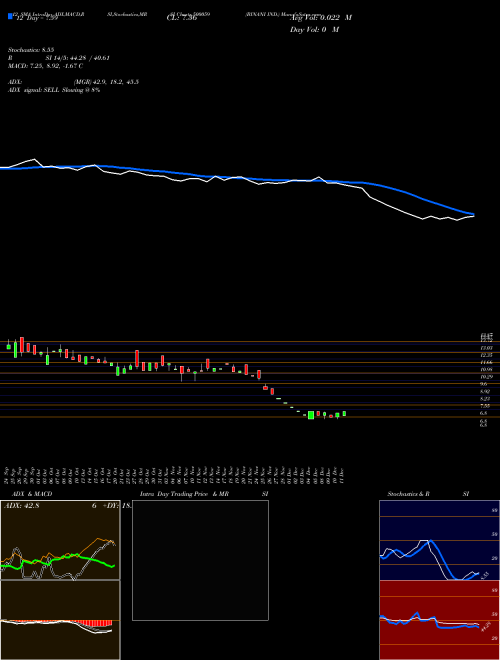The height and width of the screenshot is (660, 500).
Task: Click the large green candlestick near the chart bottom
Action: coord(311,415)
